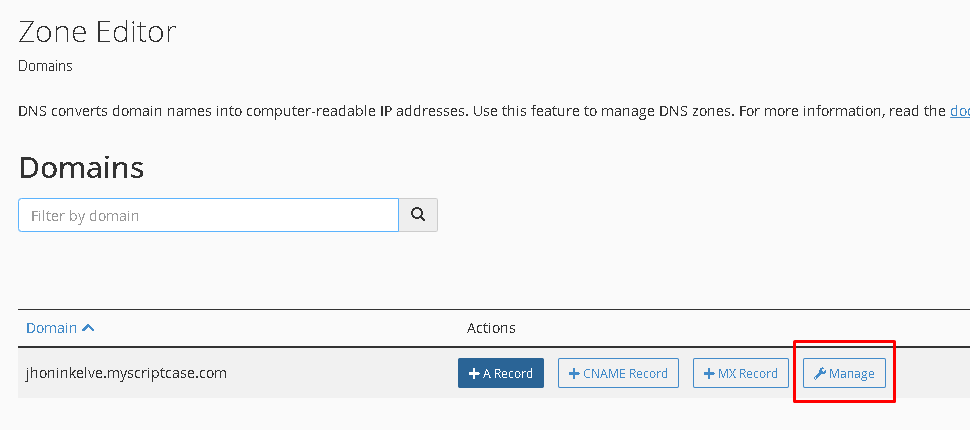Add a new MX Record
This screenshot has width=970, height=430.
pos(740,373)
